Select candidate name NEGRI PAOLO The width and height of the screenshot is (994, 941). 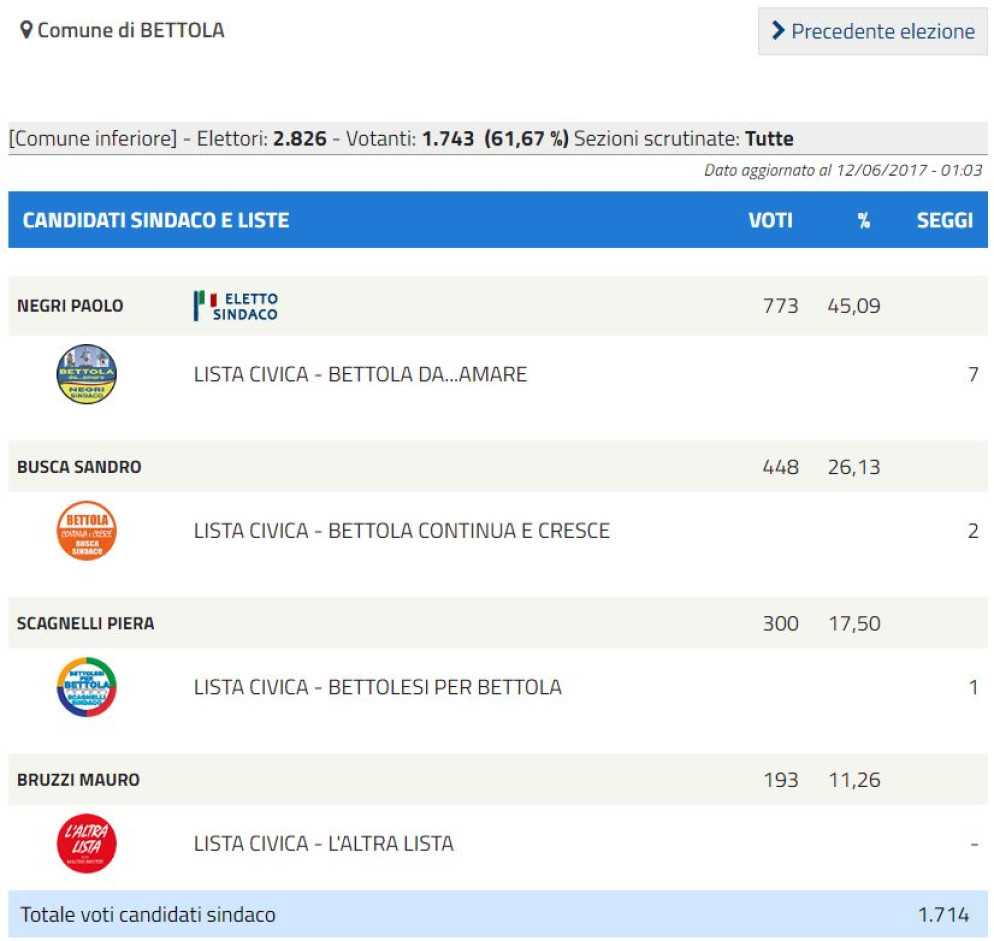70,306
